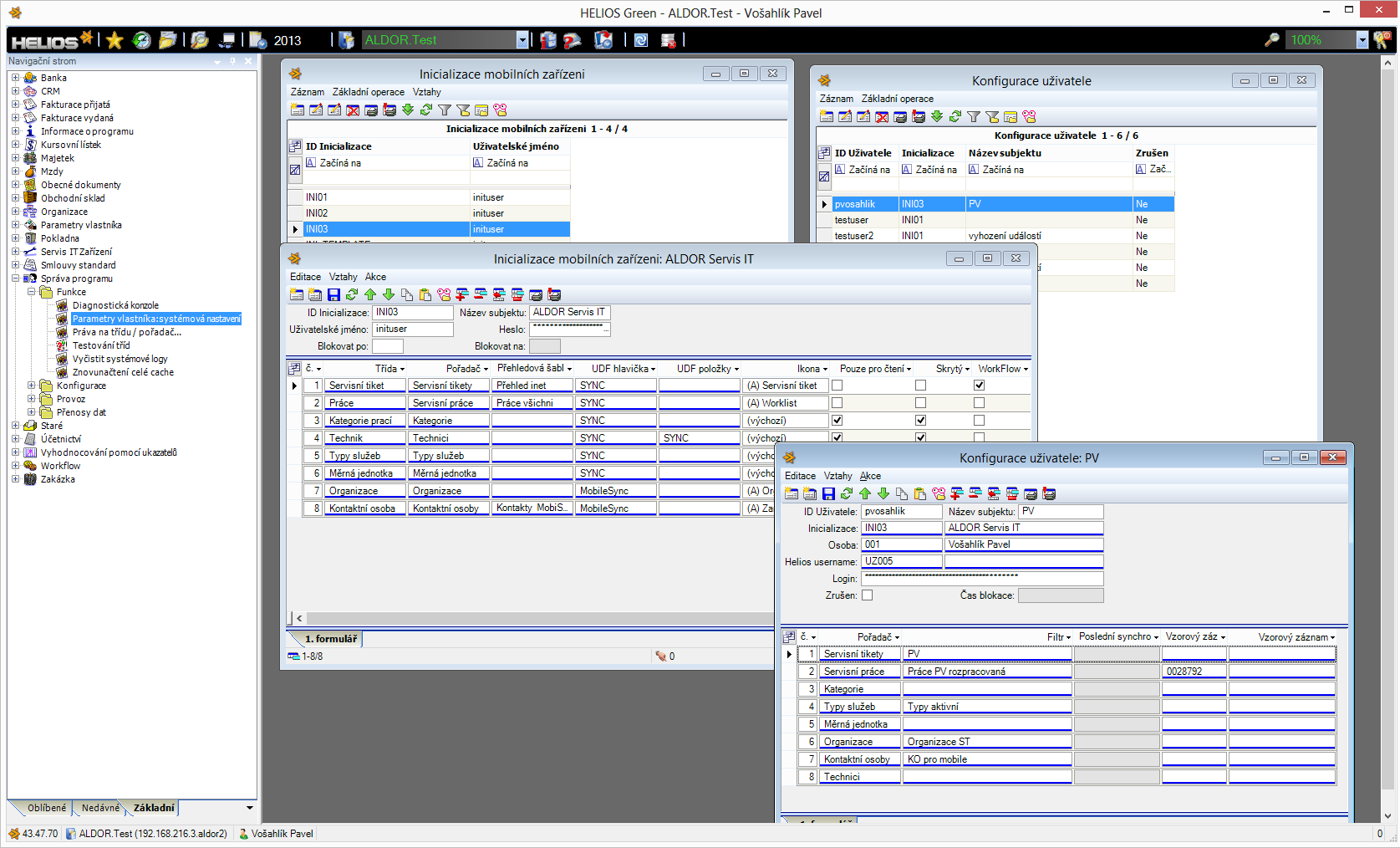Open the Akce menu in ALDOR Servis IT form
Viewport: 1400px width, 848px height.
(x=375, y=277)
